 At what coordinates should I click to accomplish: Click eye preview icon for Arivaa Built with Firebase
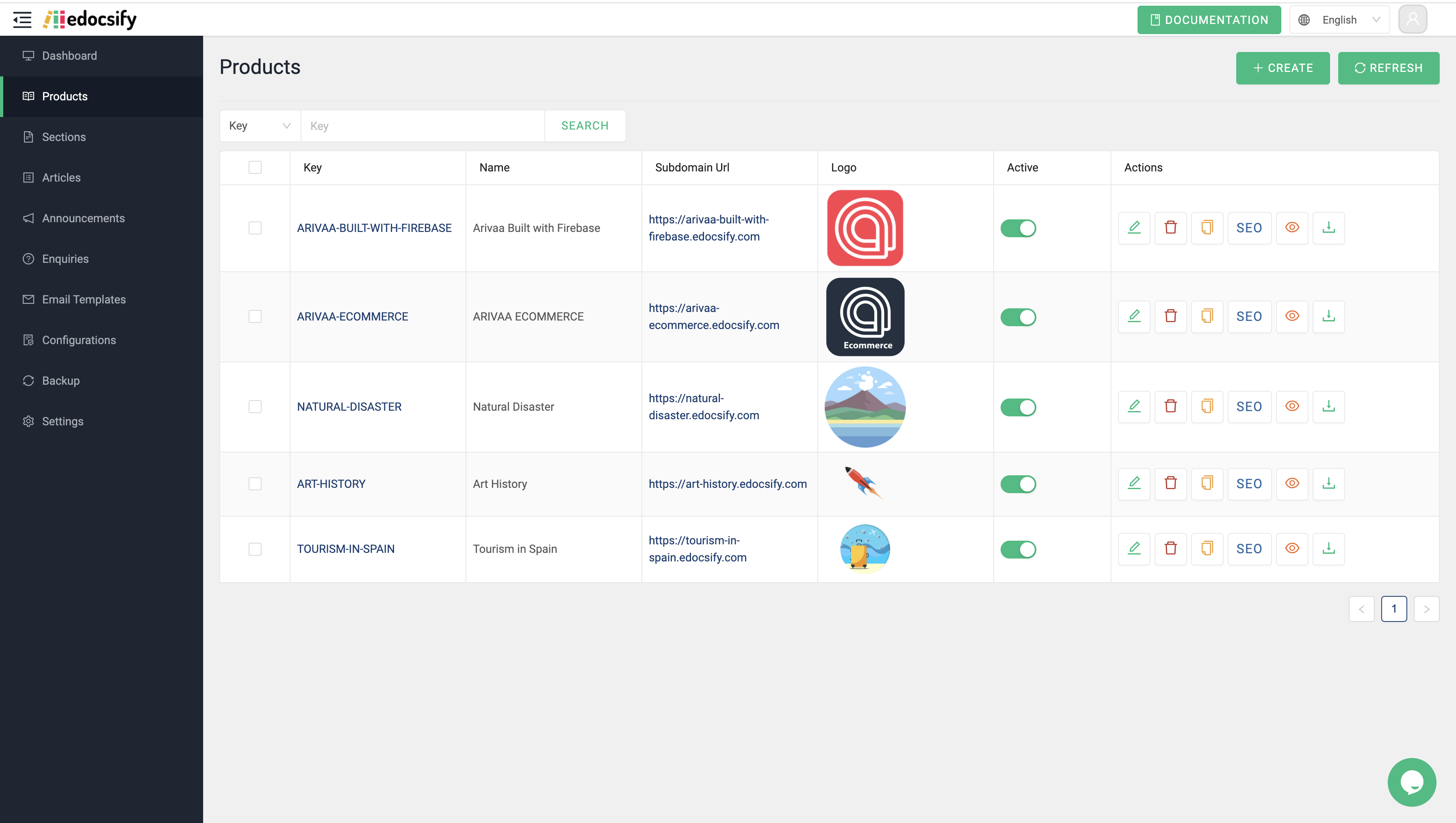(x=1292, y=228)
